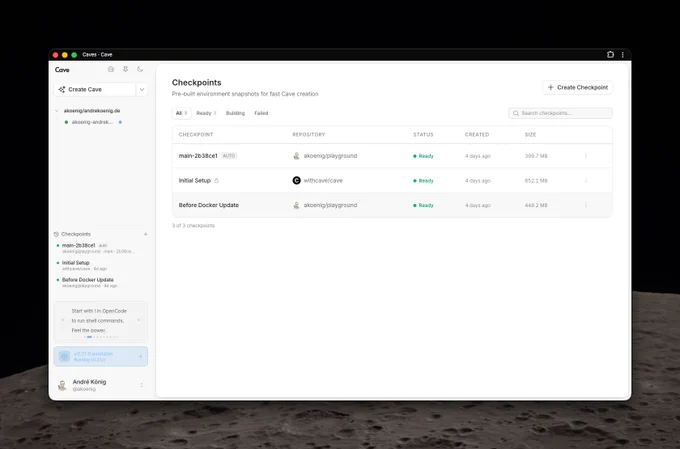Screen dimensions: 680x449
Task: Open main-2b38ce1 in the sidebar checkpoints list
Action: coord(100,248)
